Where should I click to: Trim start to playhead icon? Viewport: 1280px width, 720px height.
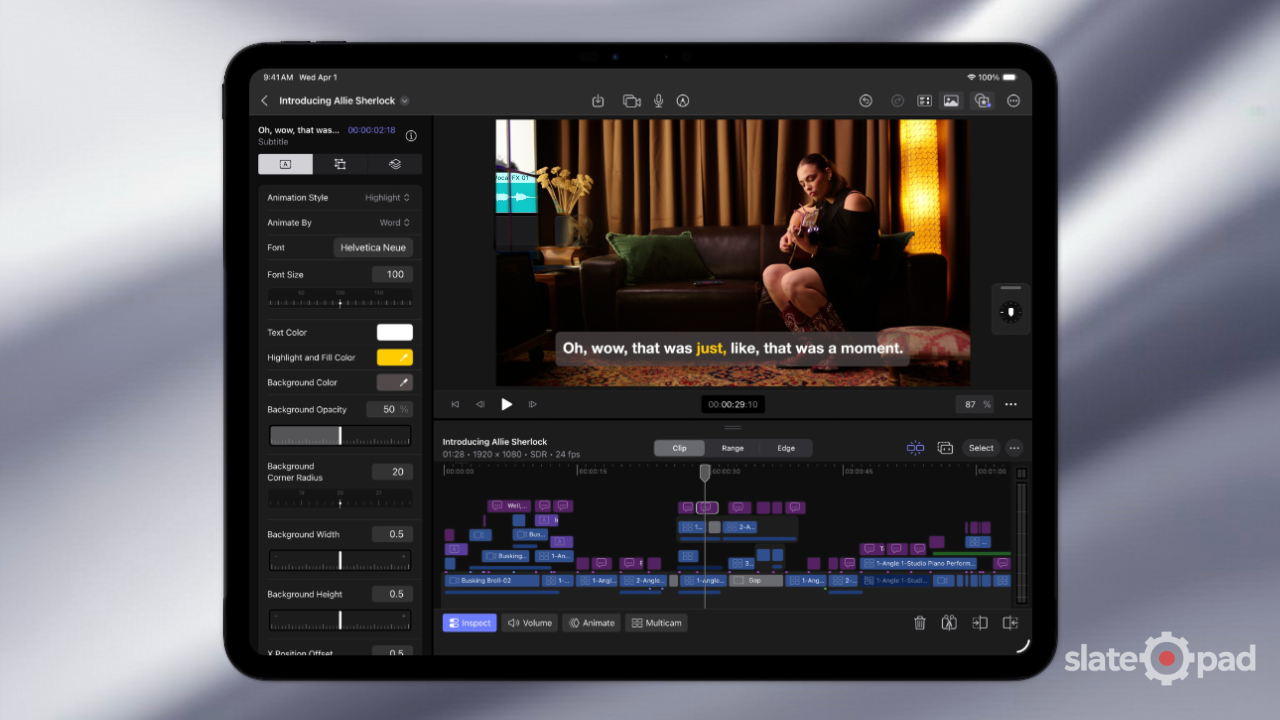(980, 623)
